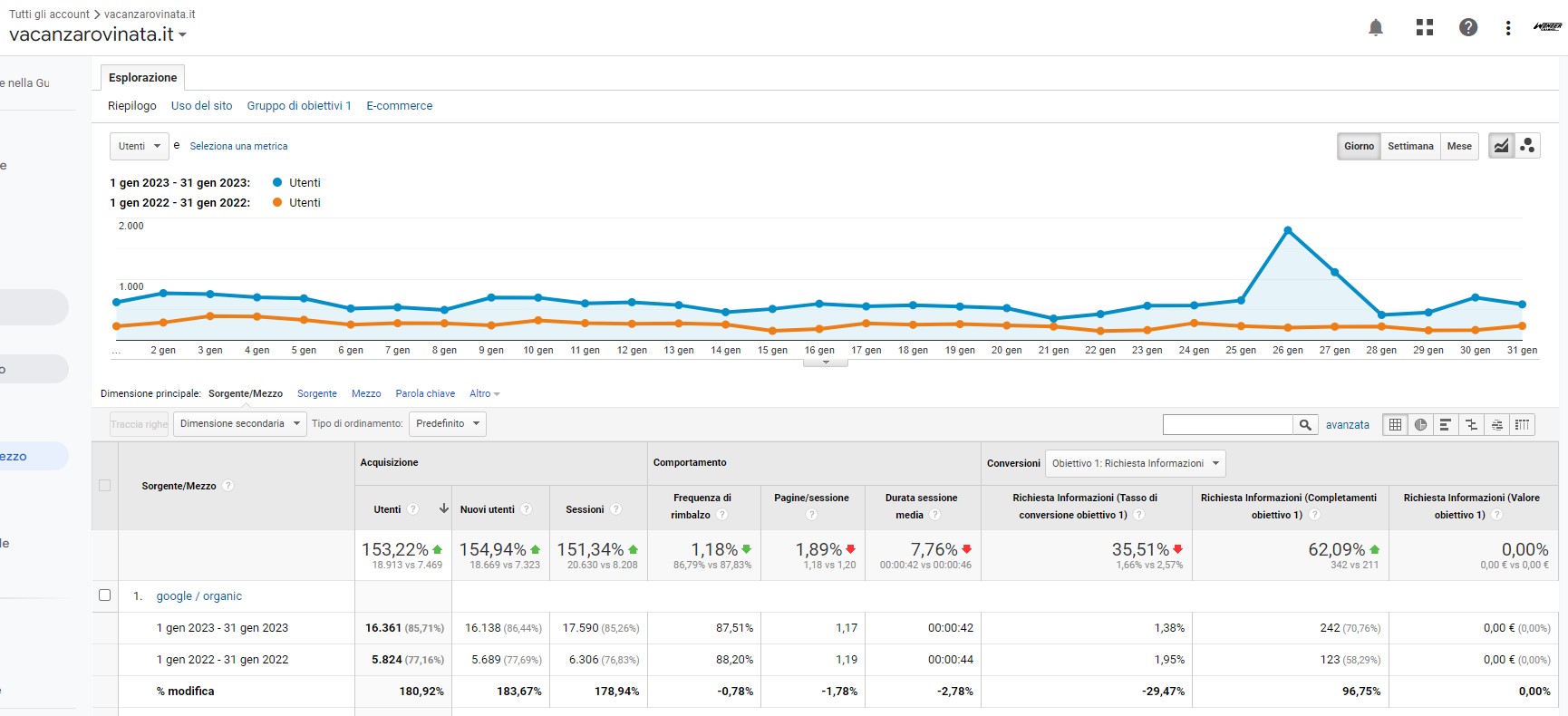
Task: Switch to motion chart bubbles icon
Action: (1527, 146)
